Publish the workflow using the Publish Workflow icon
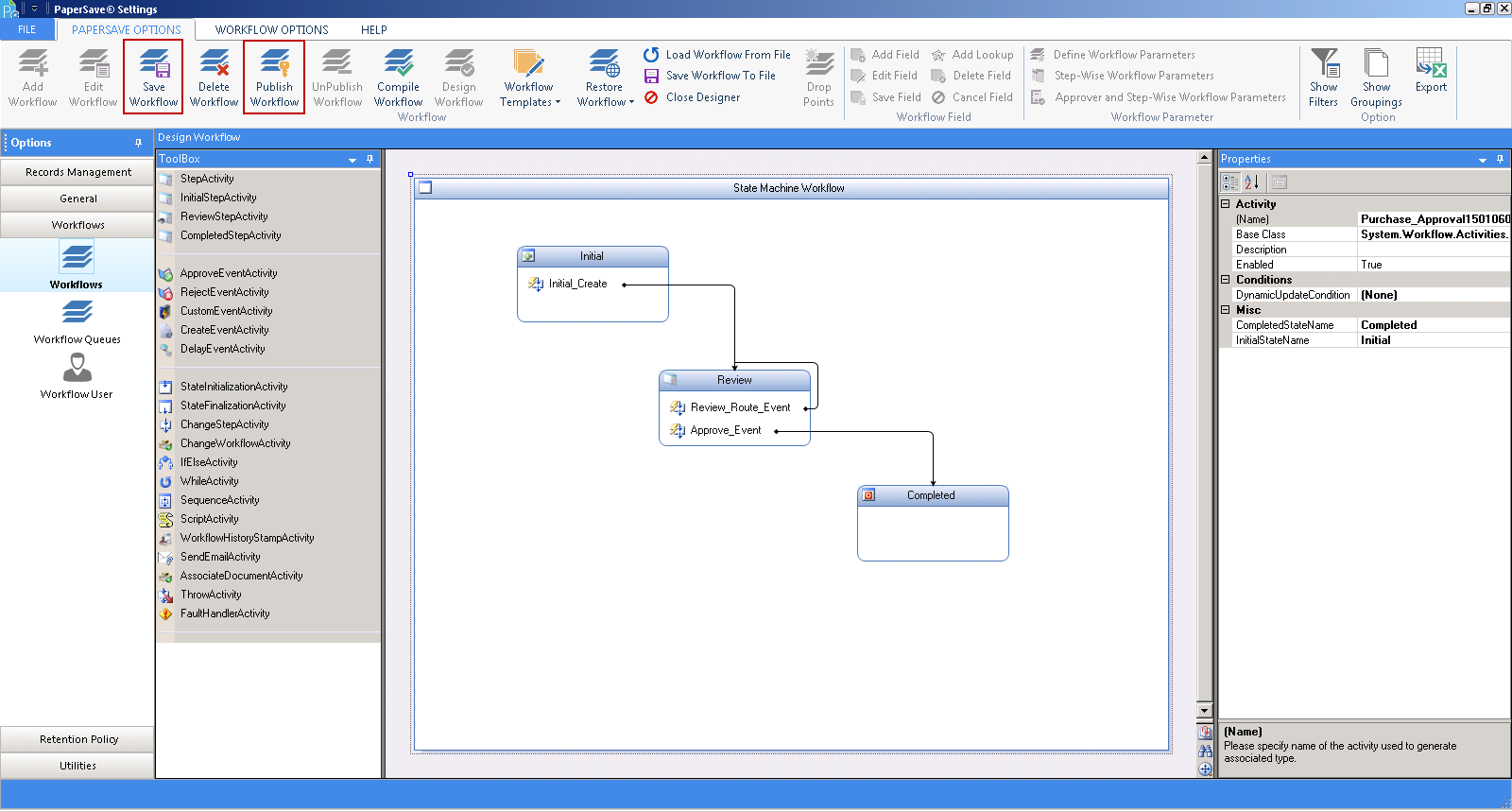The width and height of the screenshot is (1512, 812). pos(274,78)
